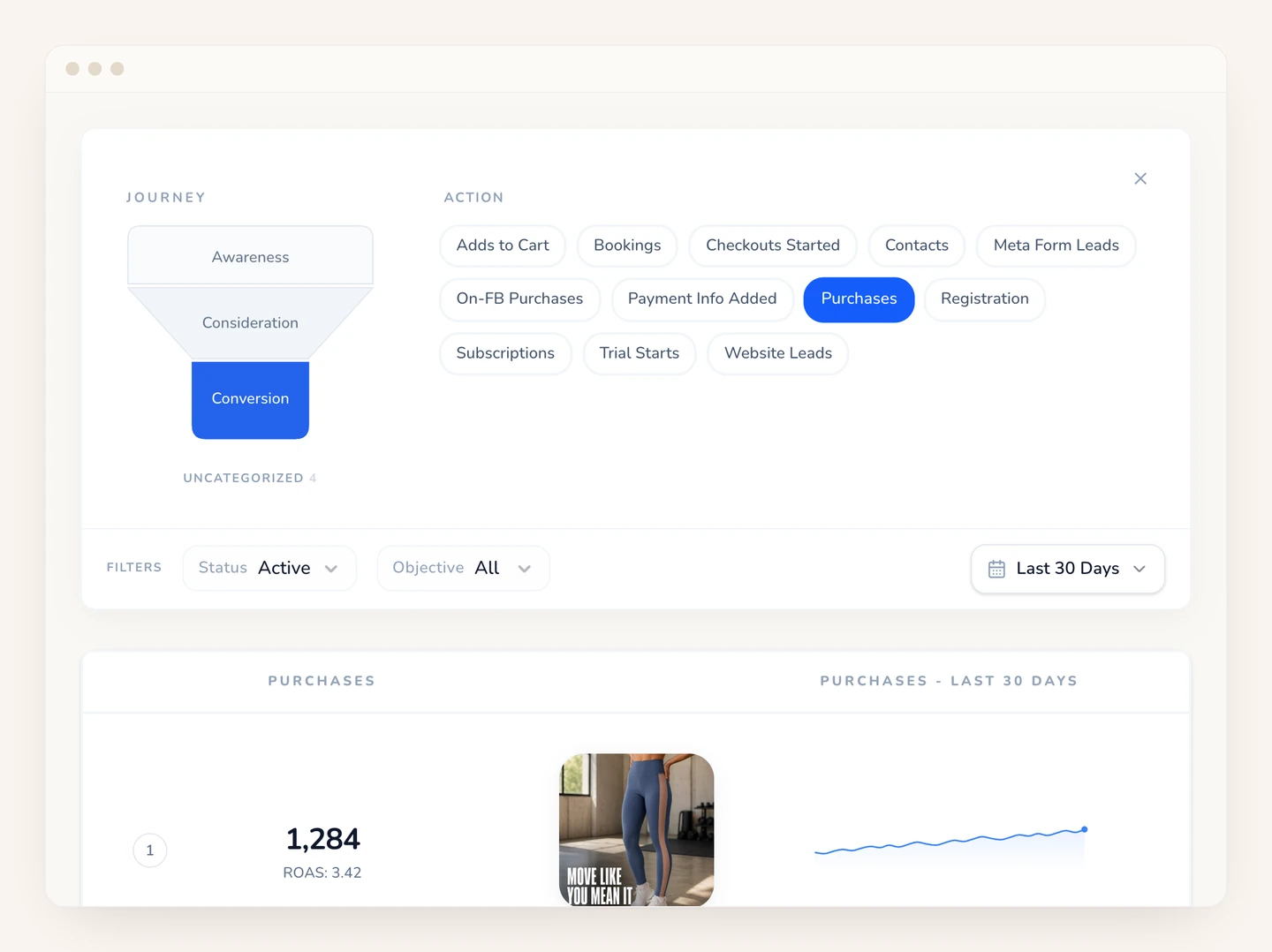Choose the Registration action
This screenshot has width=1272, height=952.
(x=985, y=299)
